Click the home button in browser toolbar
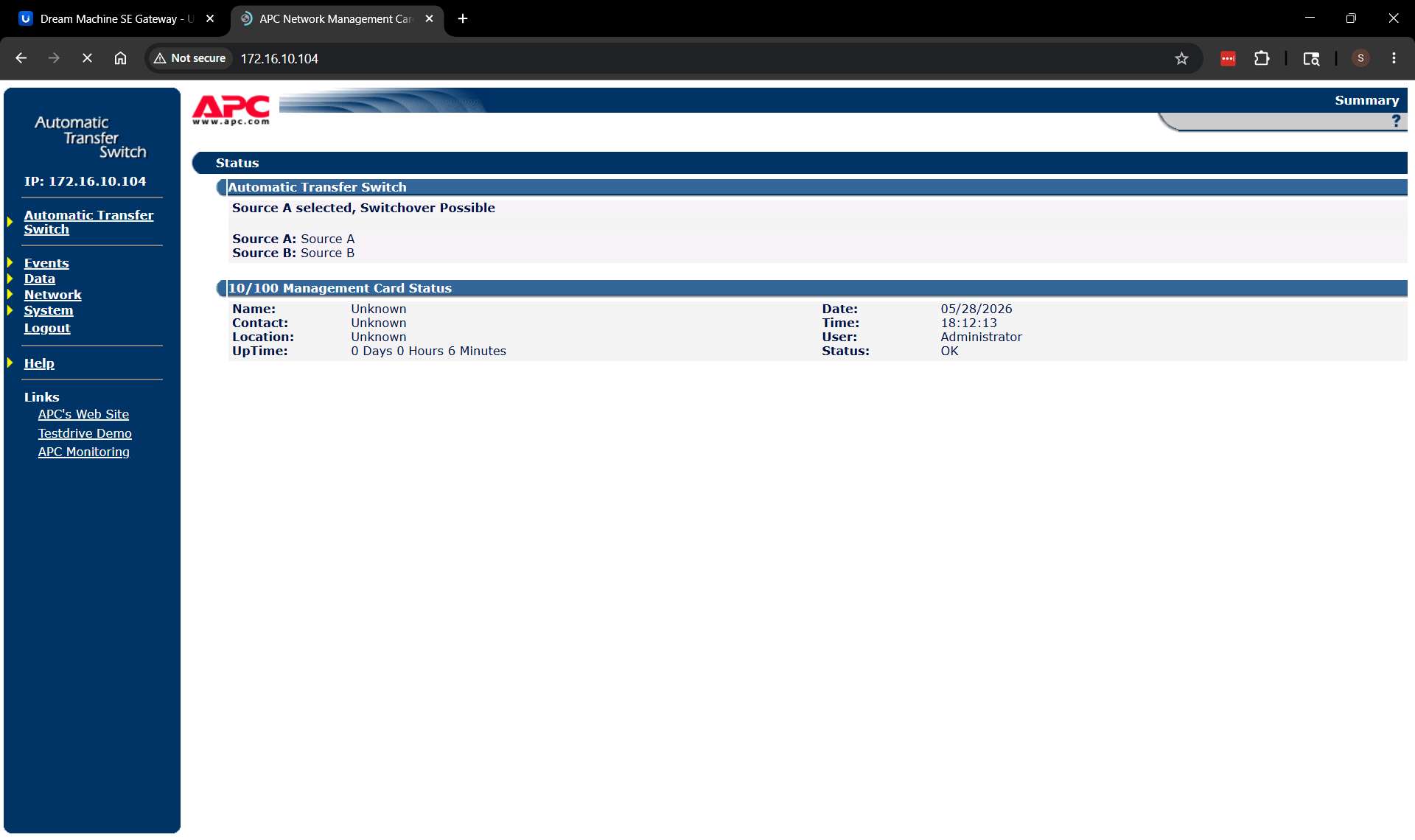 pyautogui.click(x=120, y=58)
